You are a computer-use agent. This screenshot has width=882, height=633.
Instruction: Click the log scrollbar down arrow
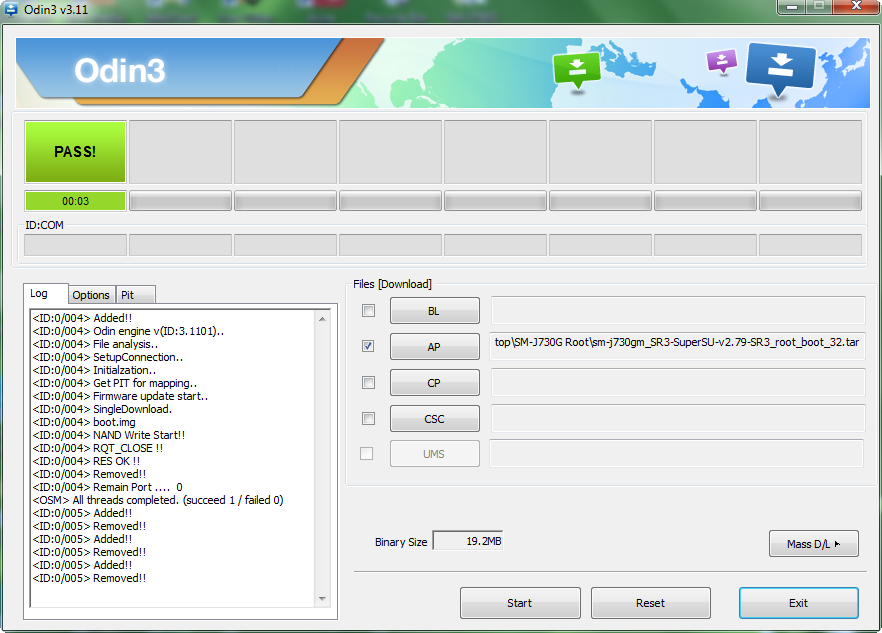(x=322, y=599)
